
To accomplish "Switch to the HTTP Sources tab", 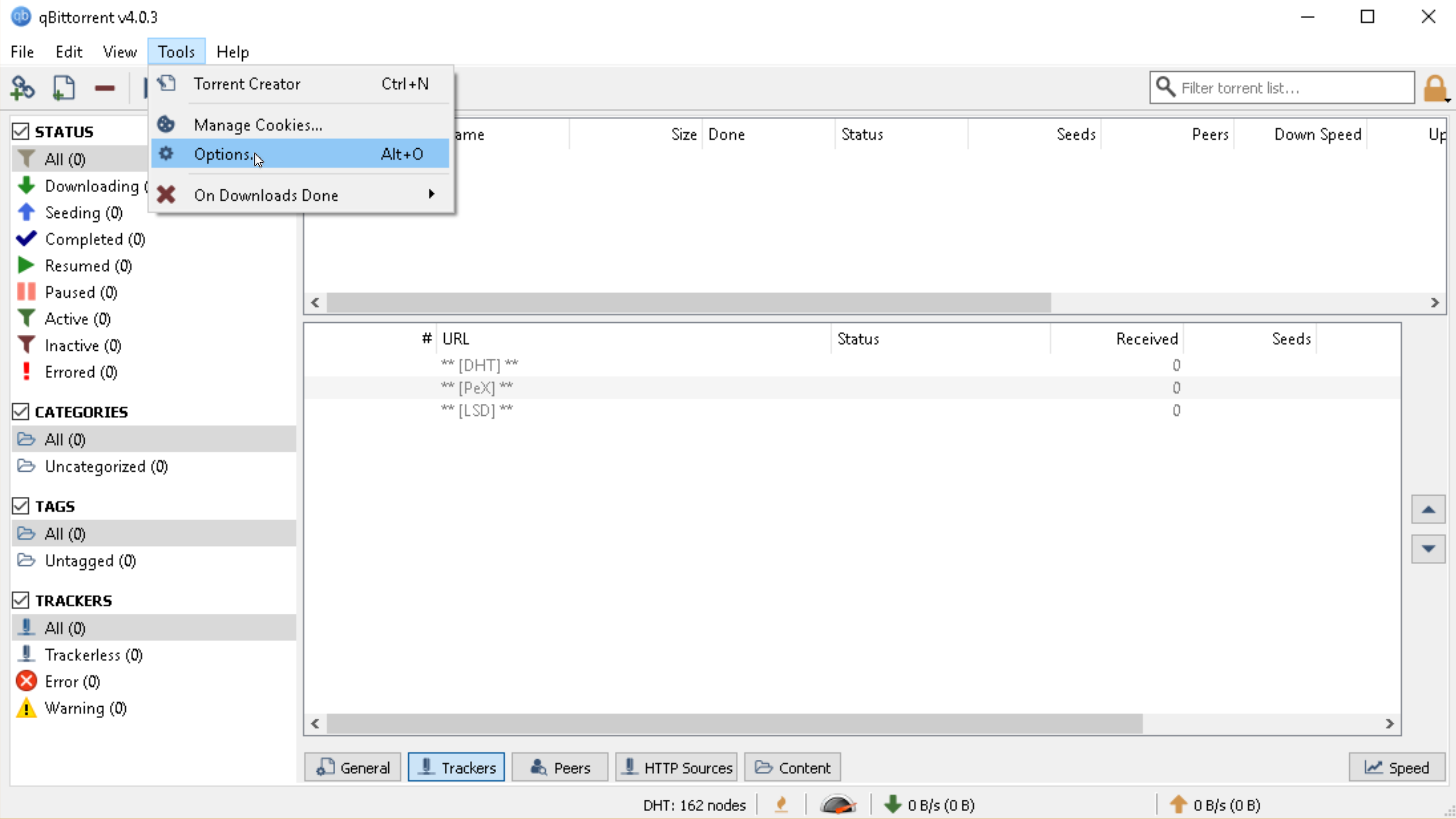I will pos(676,767).
